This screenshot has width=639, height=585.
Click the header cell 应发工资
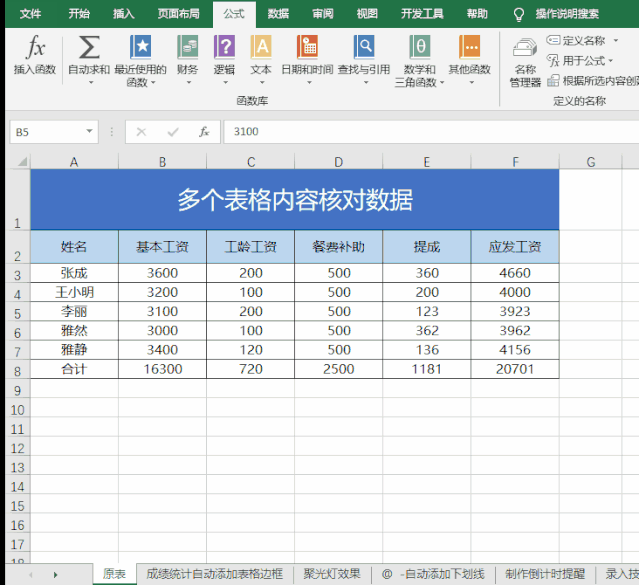click(515, 247)
